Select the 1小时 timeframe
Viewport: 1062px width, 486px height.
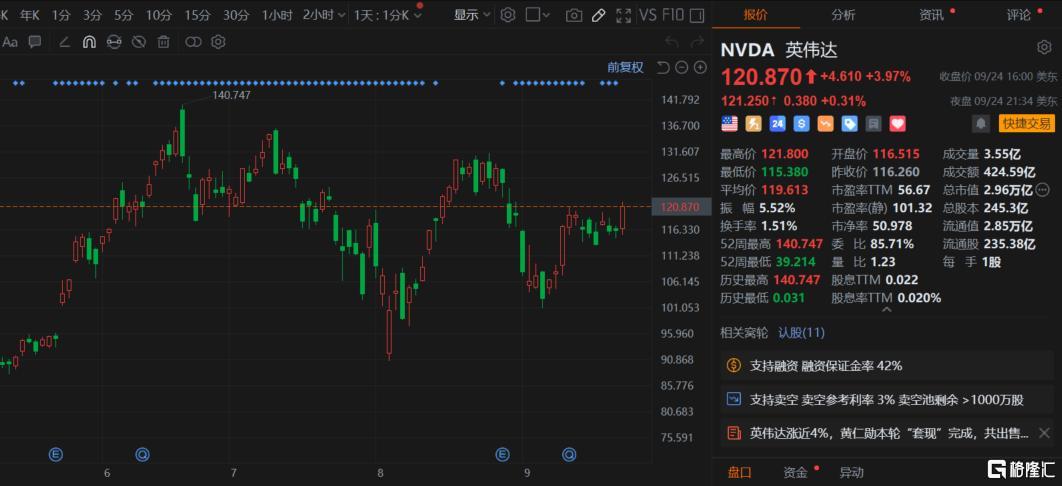[277, 15]
